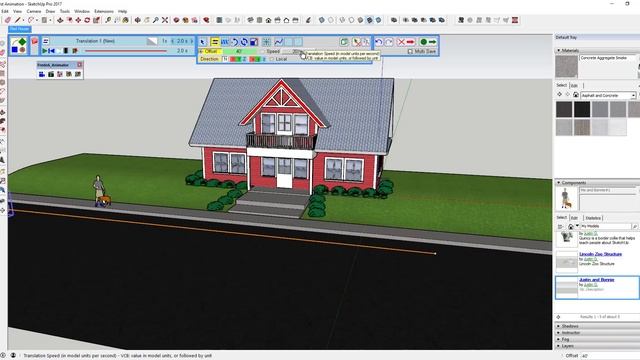Expand the Instructor panel
Viewport: 640px width, 360px height.
point(559,333)
